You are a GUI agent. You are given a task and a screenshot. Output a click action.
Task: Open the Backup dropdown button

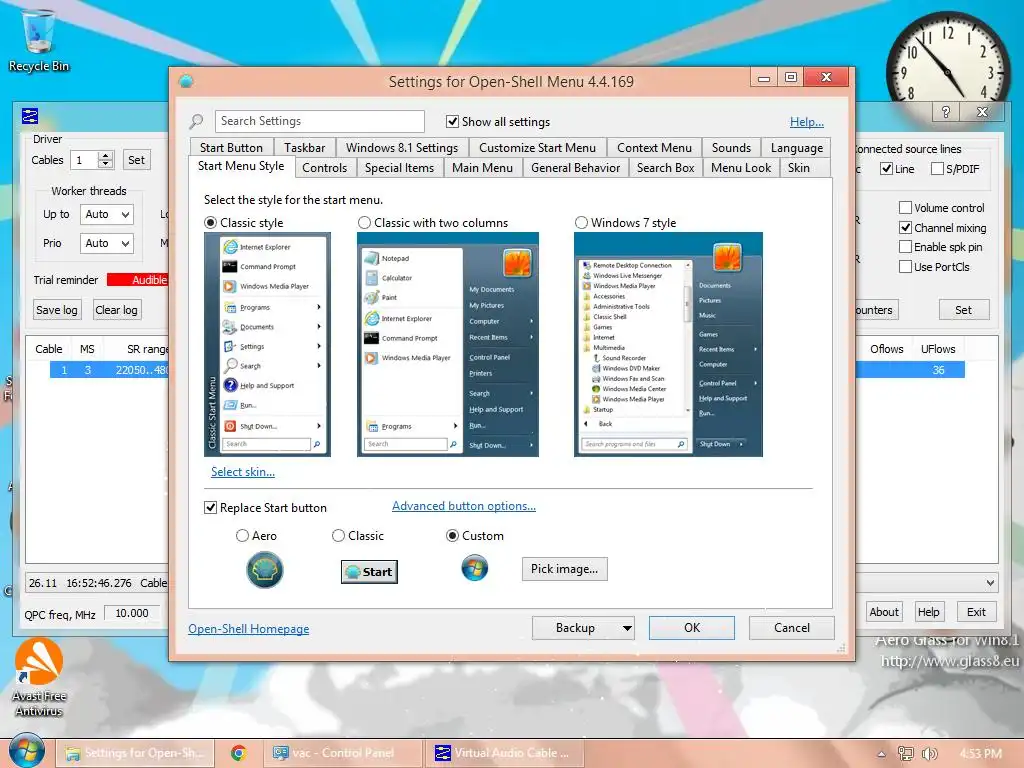coord(584,628)
